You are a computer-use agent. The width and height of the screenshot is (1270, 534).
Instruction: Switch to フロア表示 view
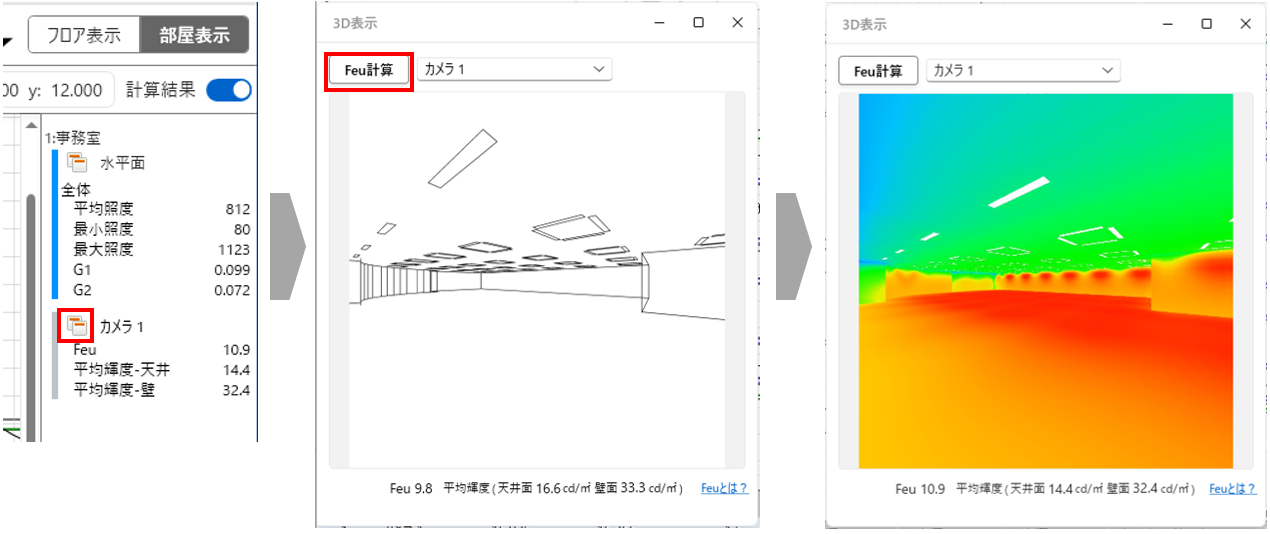(83, 35)
